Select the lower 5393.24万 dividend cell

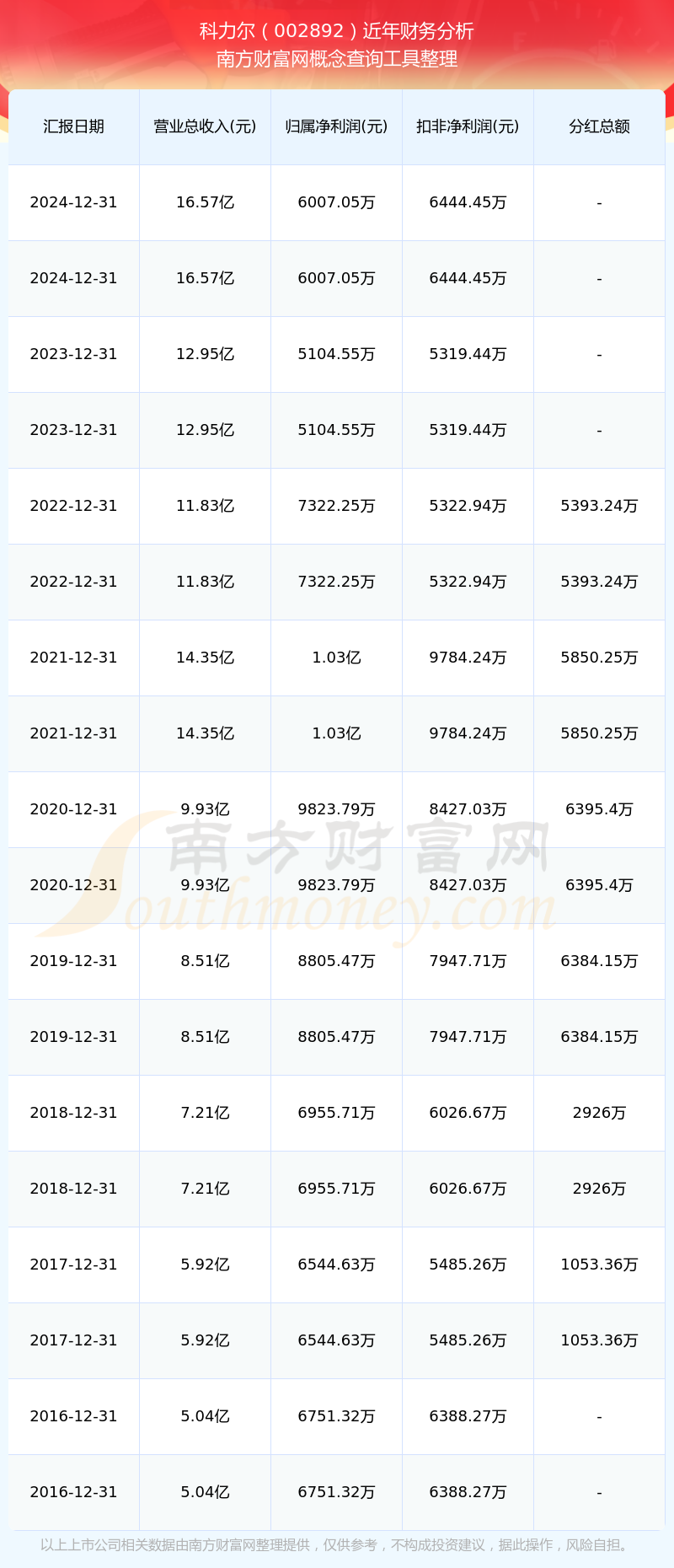(599, 582)
